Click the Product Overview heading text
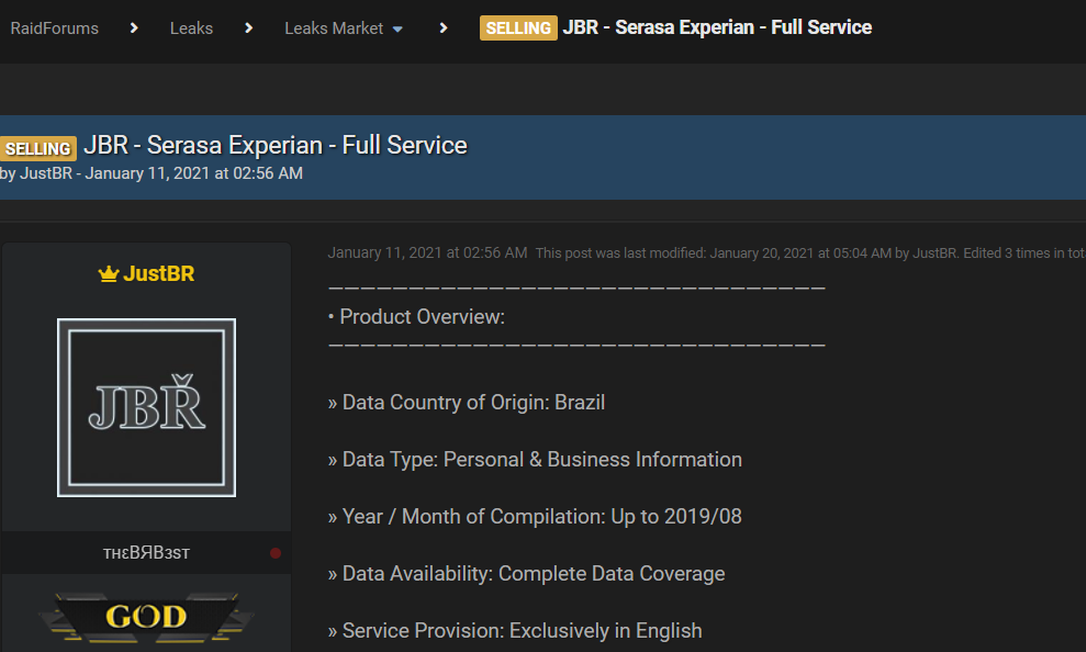 click(x=422, y=317)
